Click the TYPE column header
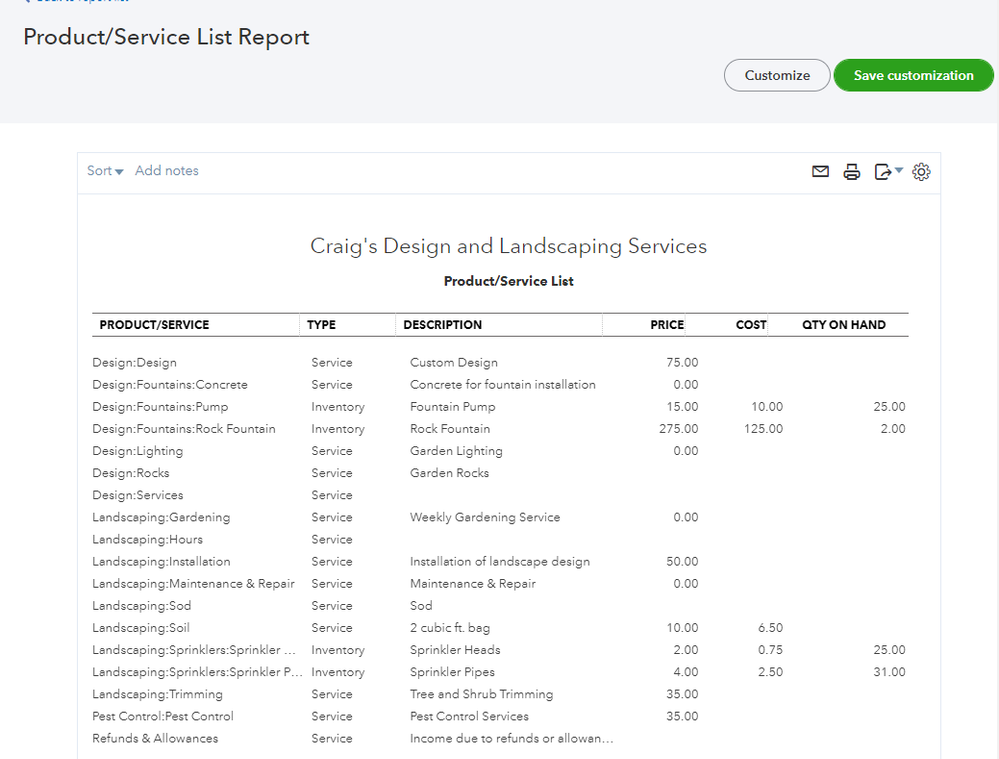The image size is (999, 759). click(321, 325)
